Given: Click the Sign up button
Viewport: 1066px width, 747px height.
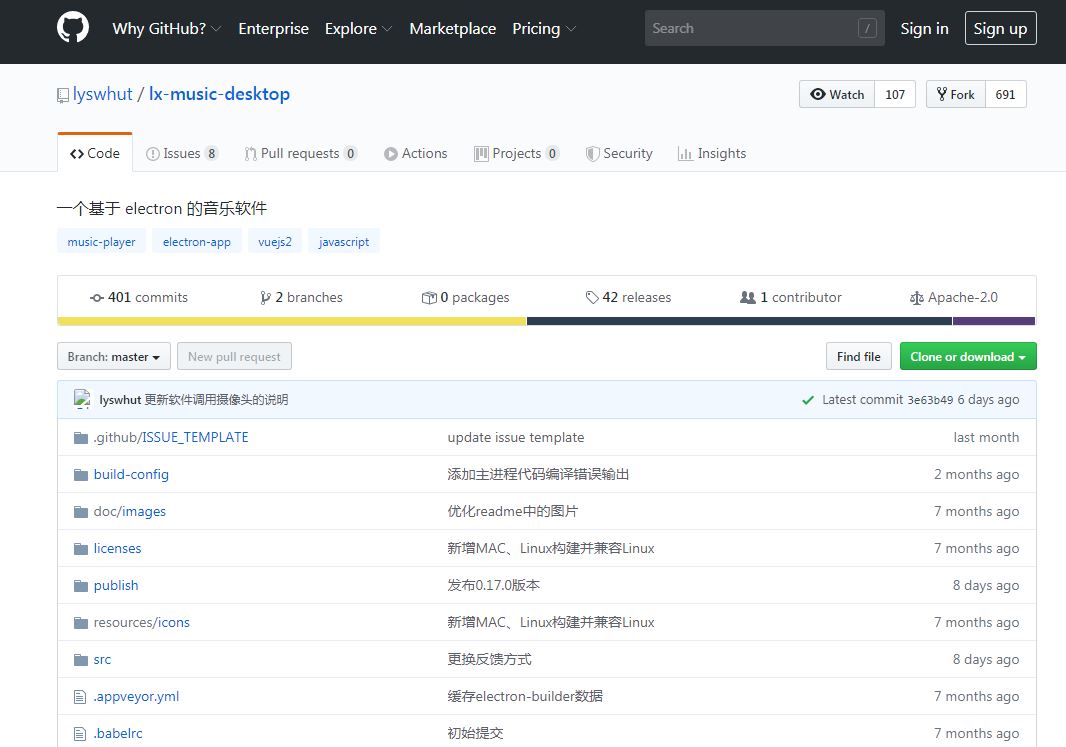Looking at the screenshot, I should click(x=1000, y=29).
